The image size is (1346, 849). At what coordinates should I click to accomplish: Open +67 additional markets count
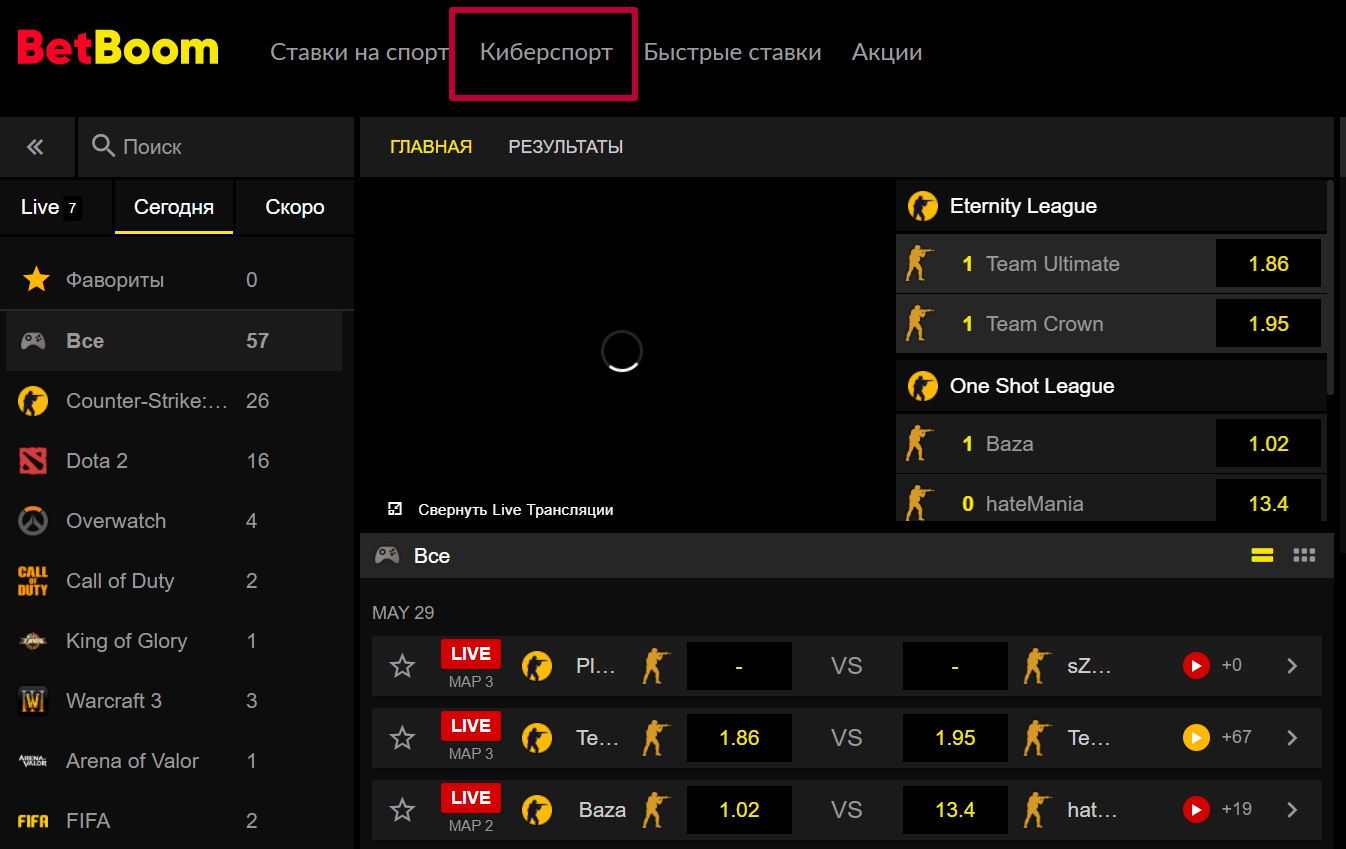(x=1236, y=737)
